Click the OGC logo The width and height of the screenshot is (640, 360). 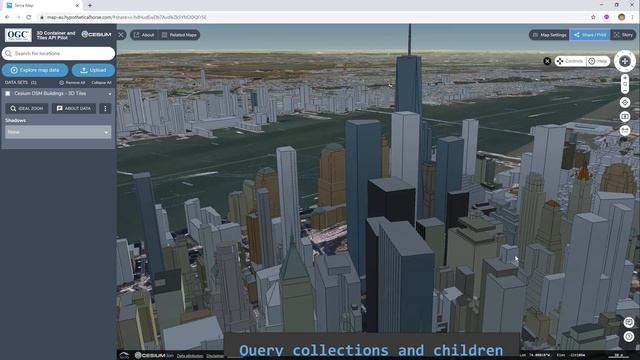18,35
